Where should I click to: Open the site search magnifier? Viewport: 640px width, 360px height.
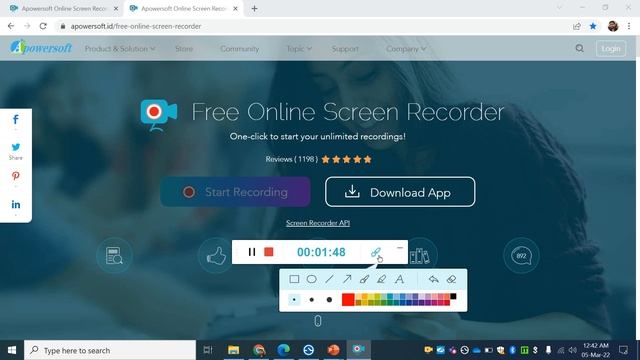point(580,49)
